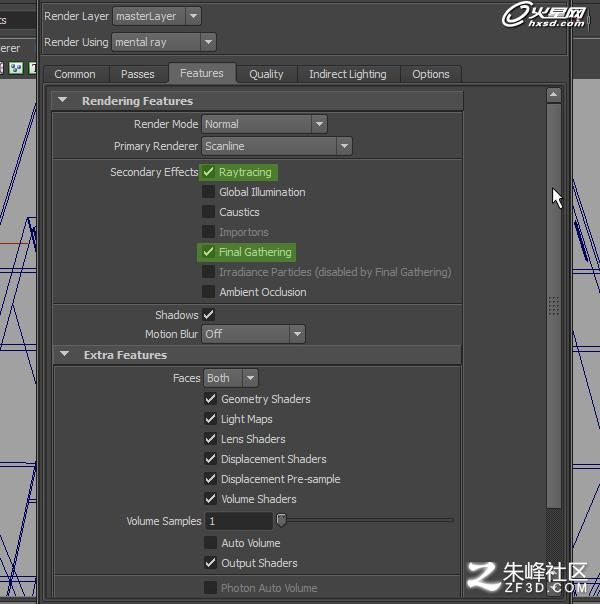Open the Motion Blur Off dropdown
600x604 pixels.
coord(253,334)
